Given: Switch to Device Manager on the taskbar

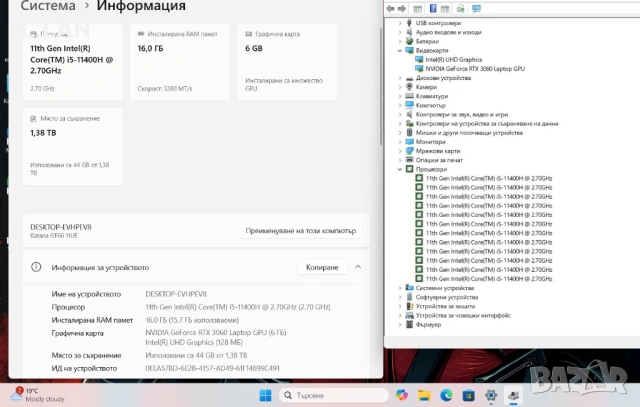Looking at the screenshot, I should tap(513, 395).
